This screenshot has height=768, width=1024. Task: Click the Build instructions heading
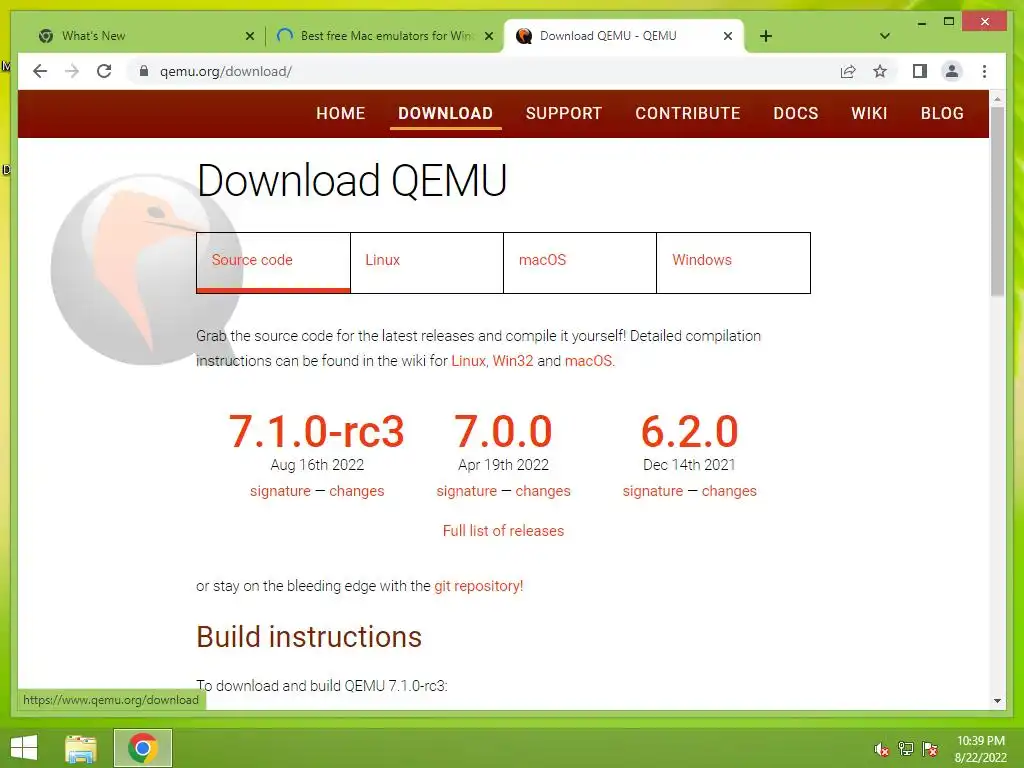309,637
